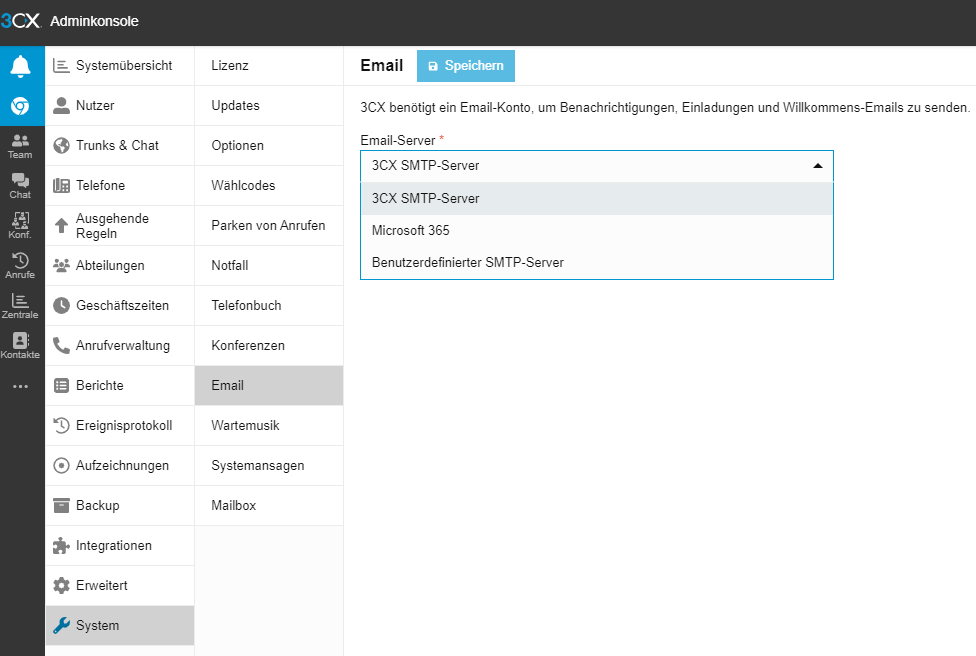Open Wählcodes settings page
This screenshot has height=656, width=976.
[269, 185]
